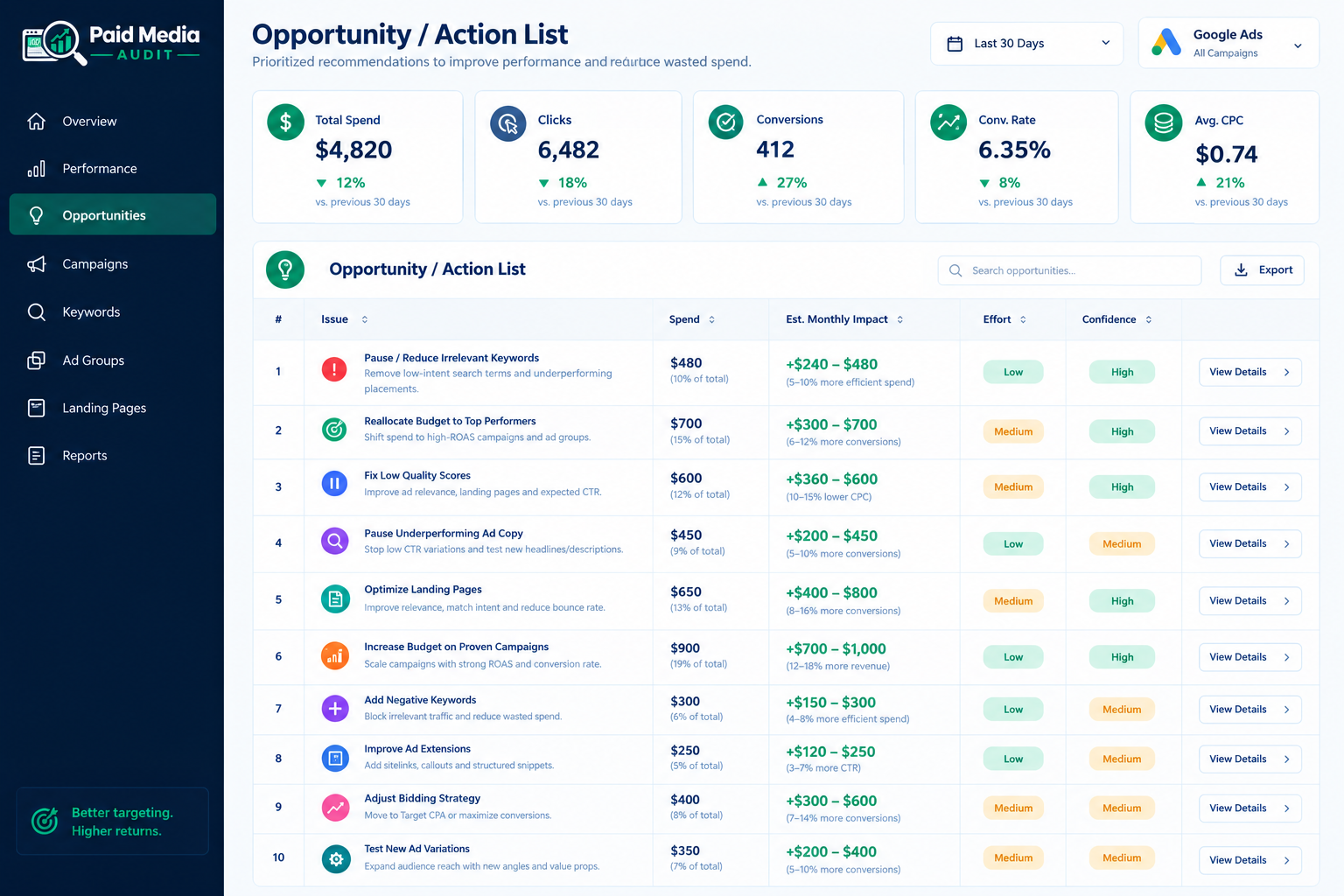Go to Landing Pages in the sidebar
This screenshot has height=896, width=1344.
click(113, 408)
